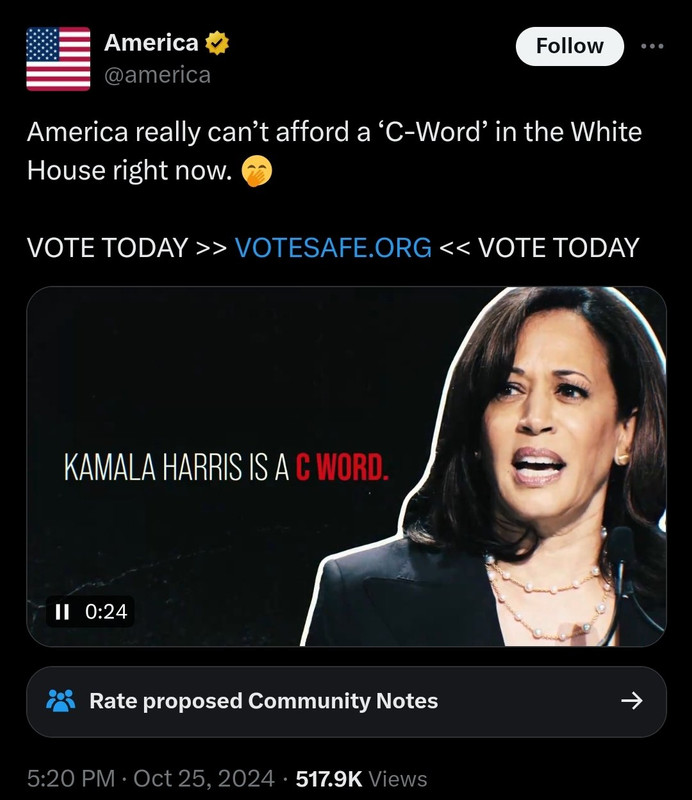Screen dimensions: 692x800
Task: Pause the playing video
Action: pyautogui.click(x=62, y=611)
